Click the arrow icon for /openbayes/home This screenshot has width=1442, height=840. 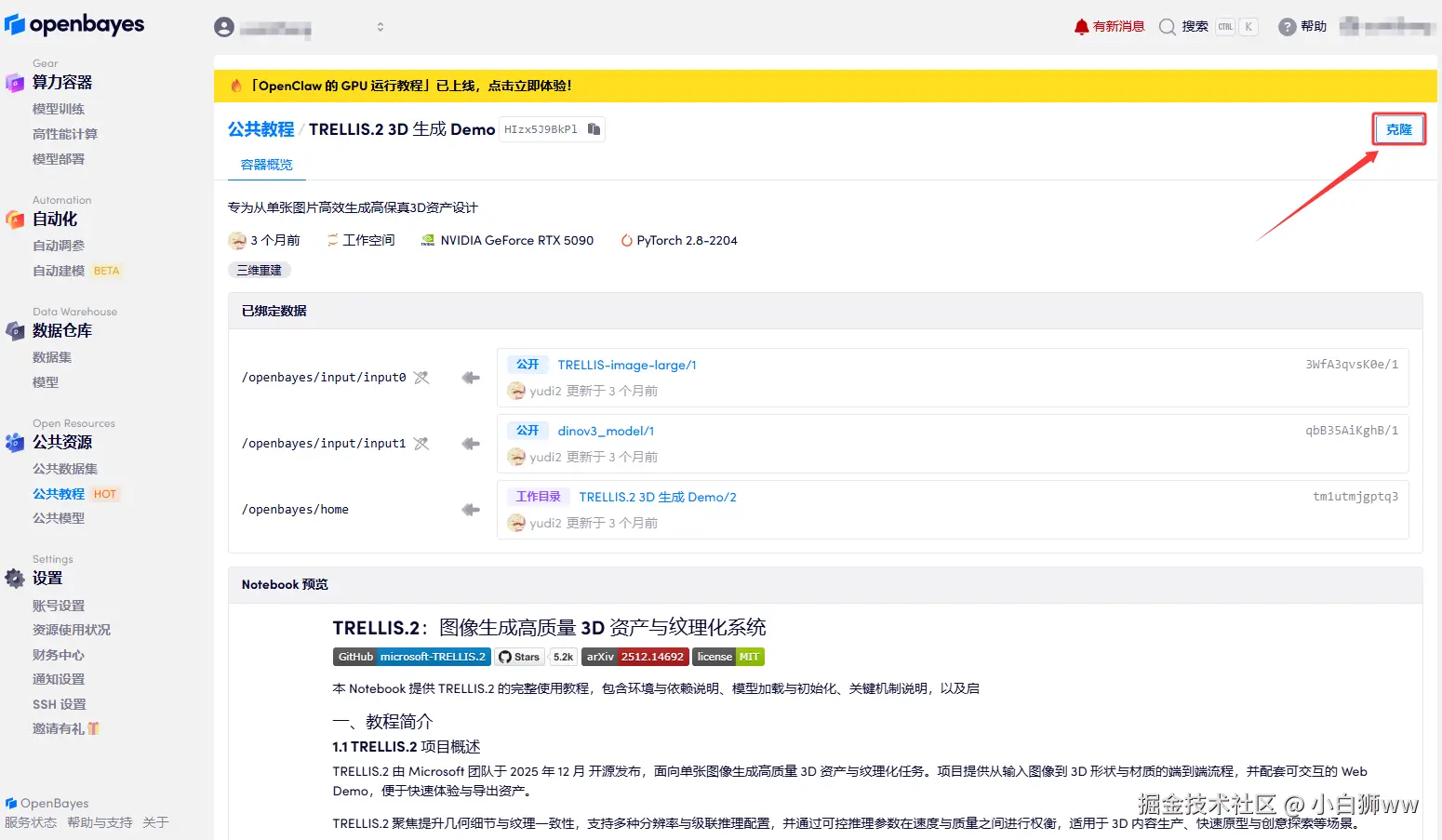point(471,510)
